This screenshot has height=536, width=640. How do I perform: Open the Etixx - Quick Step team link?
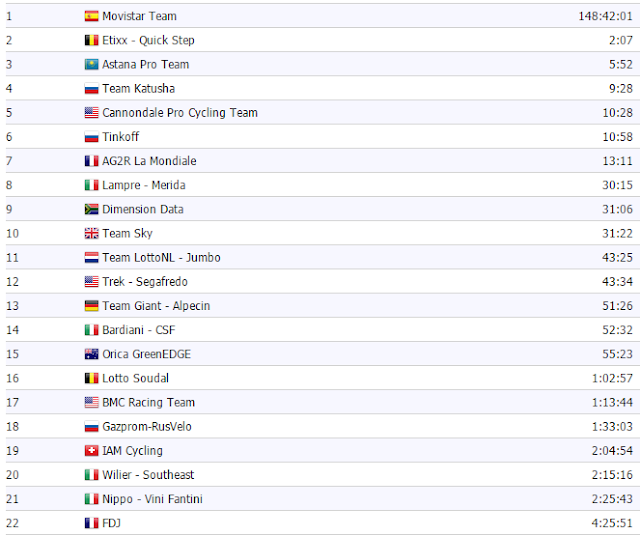click(148, 40)
